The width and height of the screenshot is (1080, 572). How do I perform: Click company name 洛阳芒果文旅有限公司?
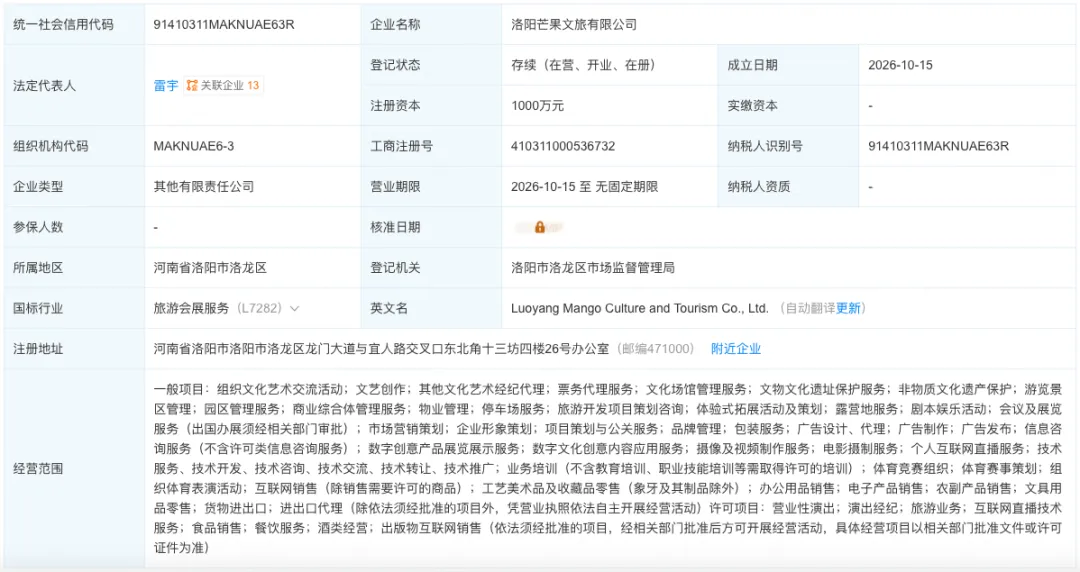point(574,24)
